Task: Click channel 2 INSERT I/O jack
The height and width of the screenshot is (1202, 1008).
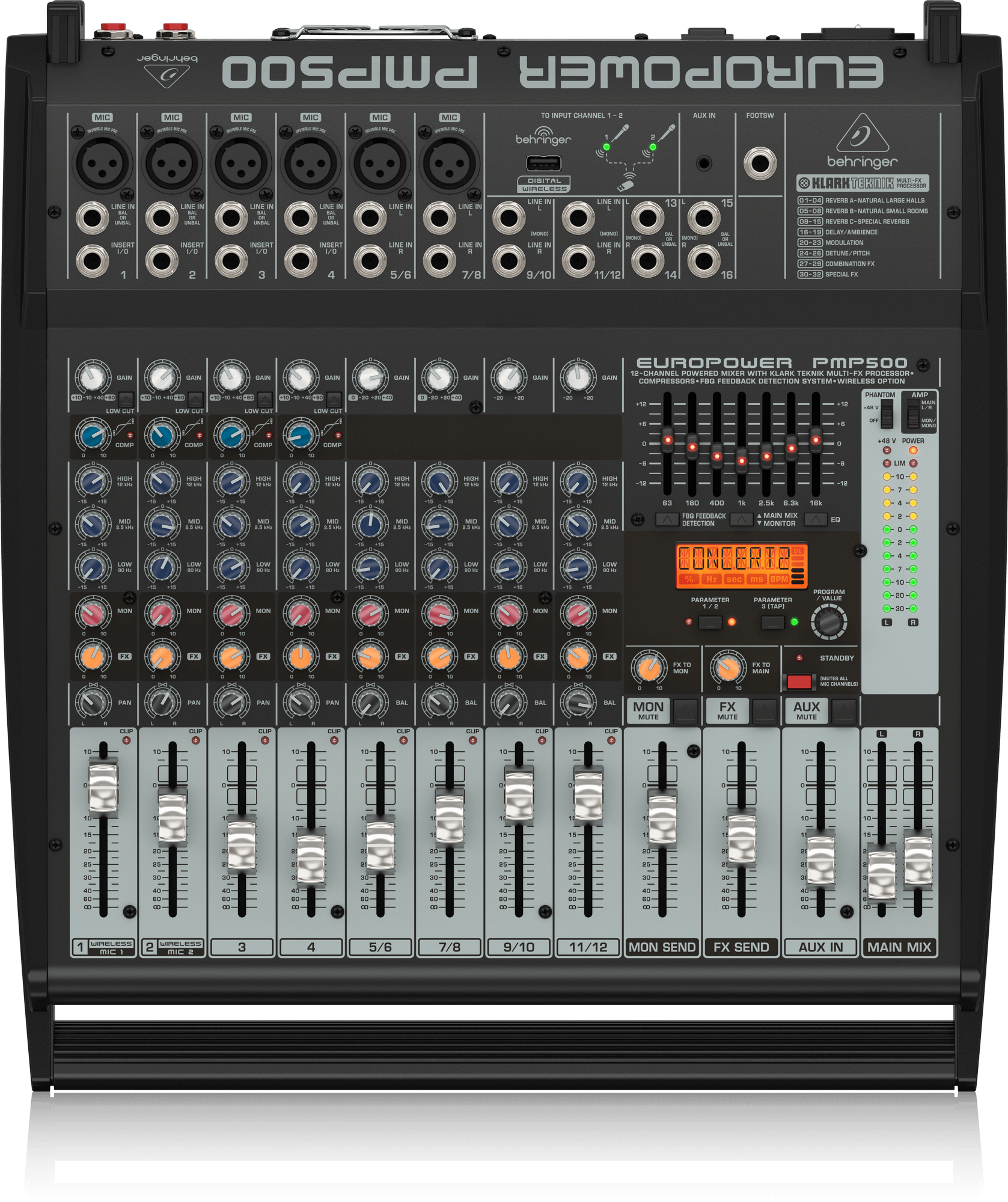Action: pos(162,261)
